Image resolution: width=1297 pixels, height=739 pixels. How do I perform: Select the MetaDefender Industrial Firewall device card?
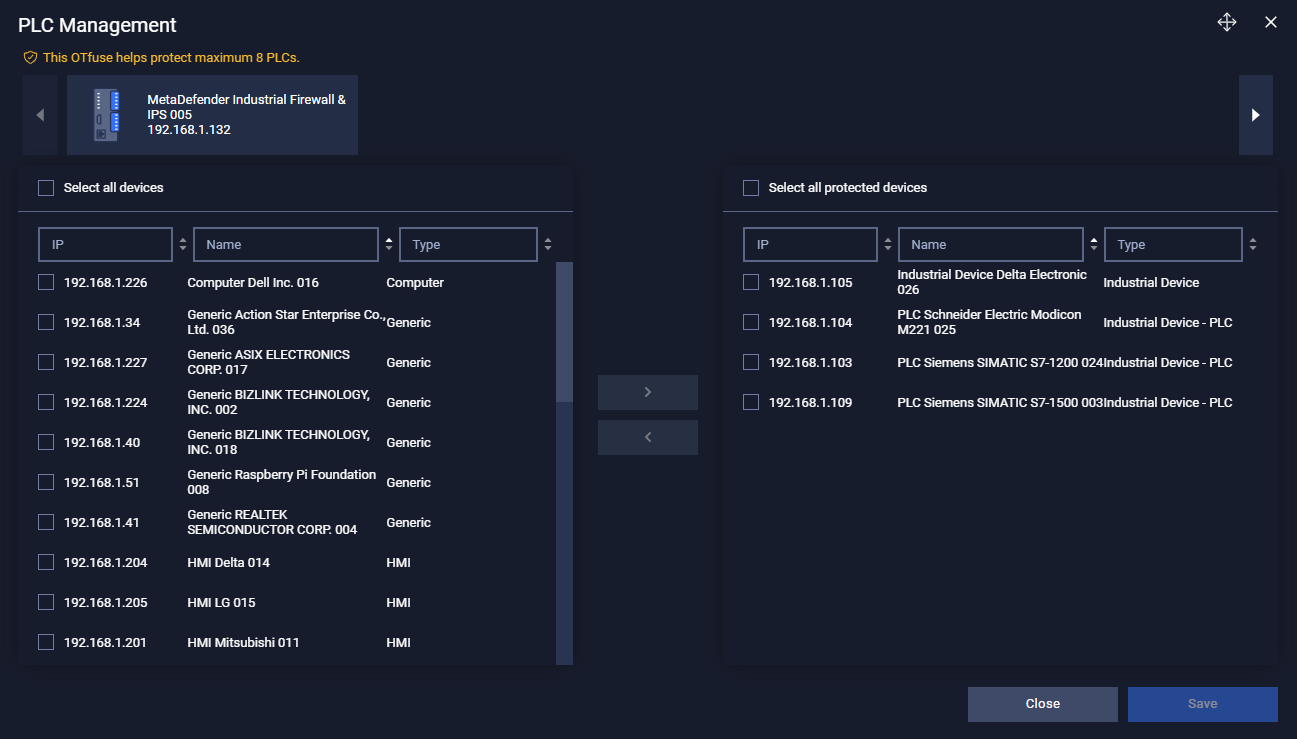[x=212, y=115]
